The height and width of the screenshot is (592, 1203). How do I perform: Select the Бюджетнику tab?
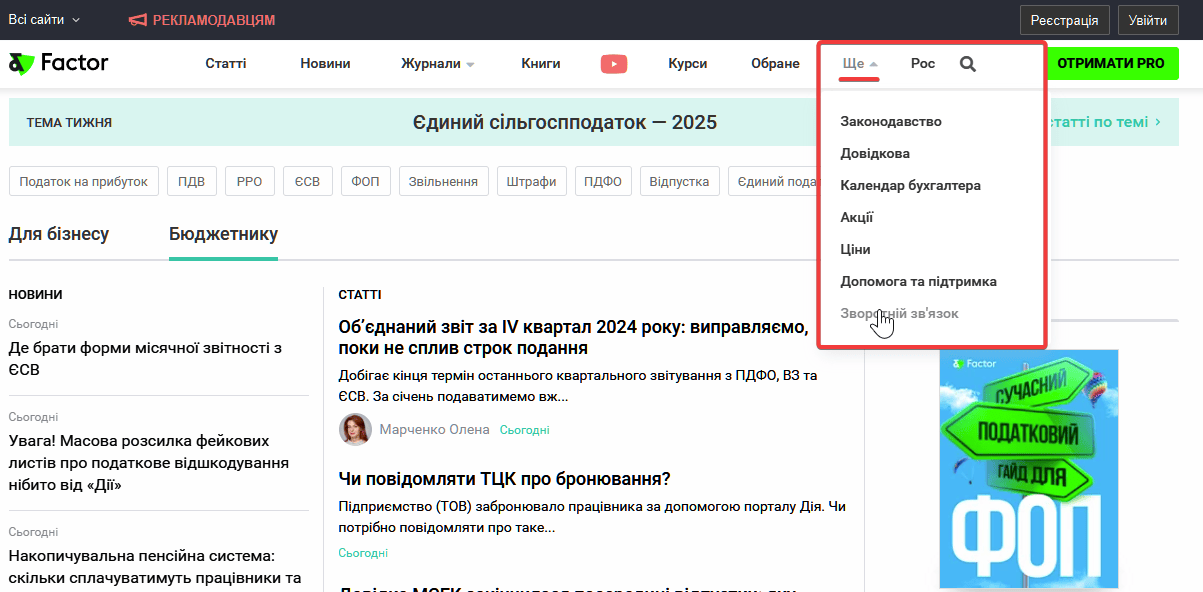223,234
